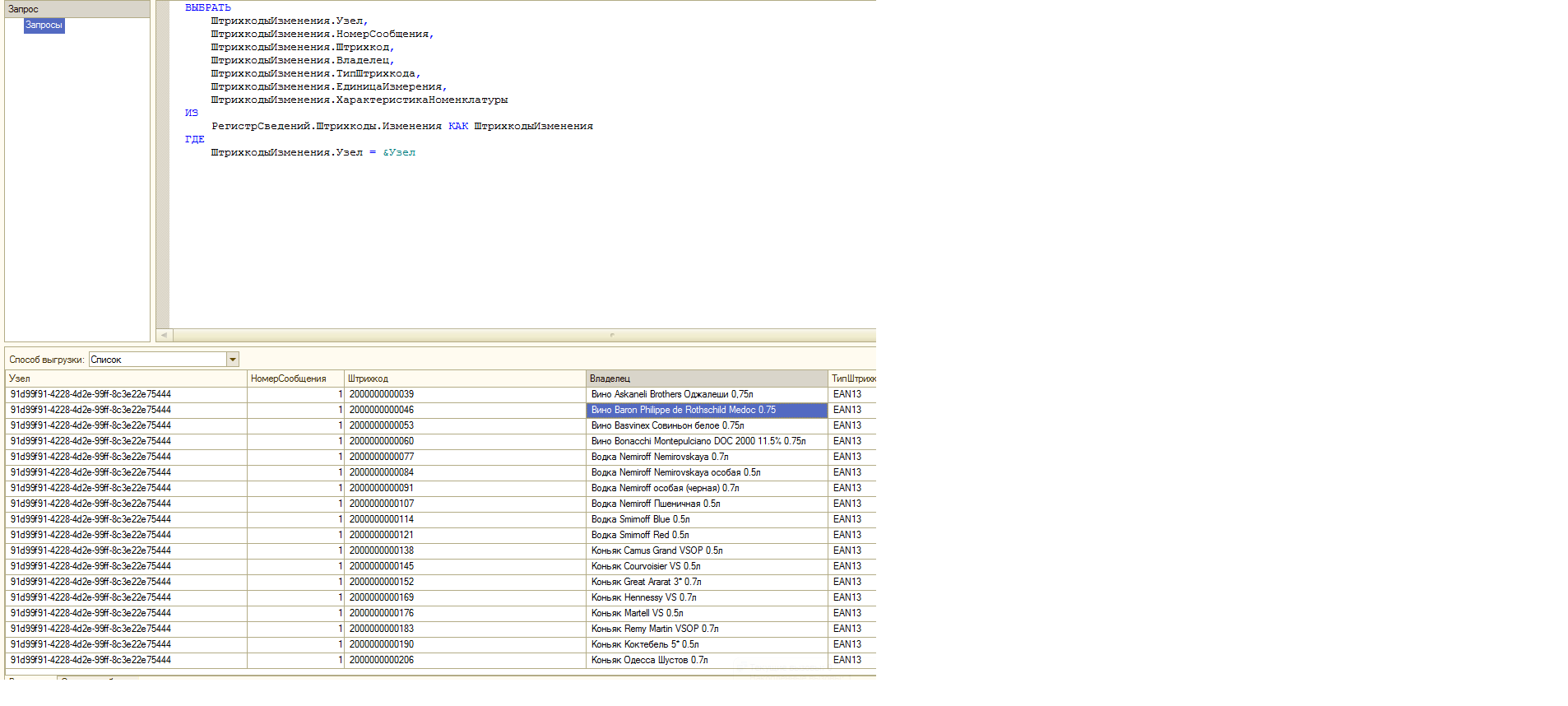Select the Запросы tree item
This screenshot has width=1568, height=706.
click(x=44, y=26)
